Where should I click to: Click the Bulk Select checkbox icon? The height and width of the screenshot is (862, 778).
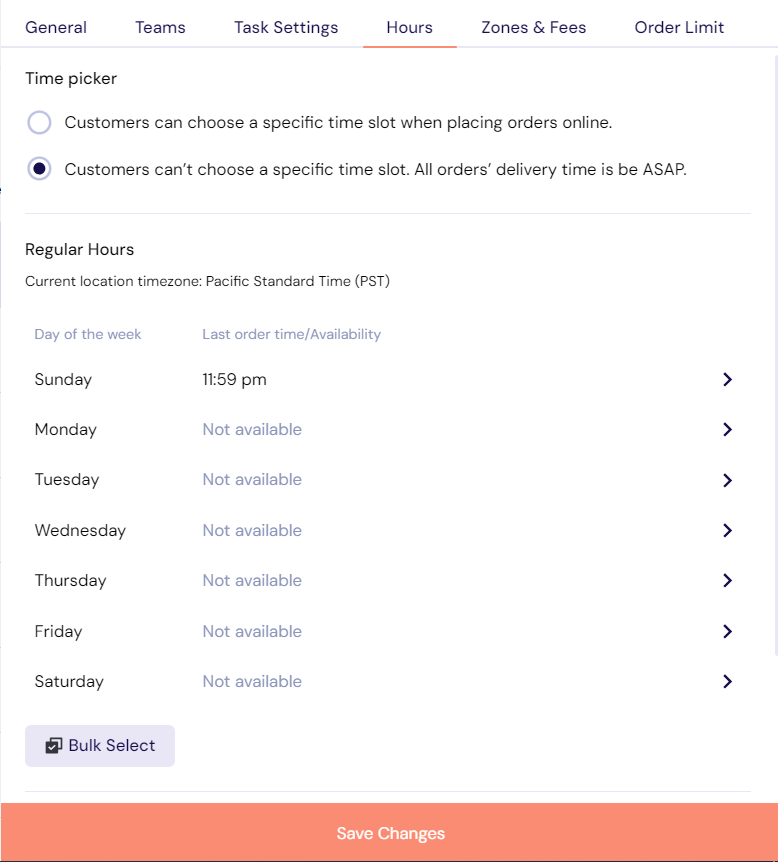pyautogui.click(x=53, y=745)
